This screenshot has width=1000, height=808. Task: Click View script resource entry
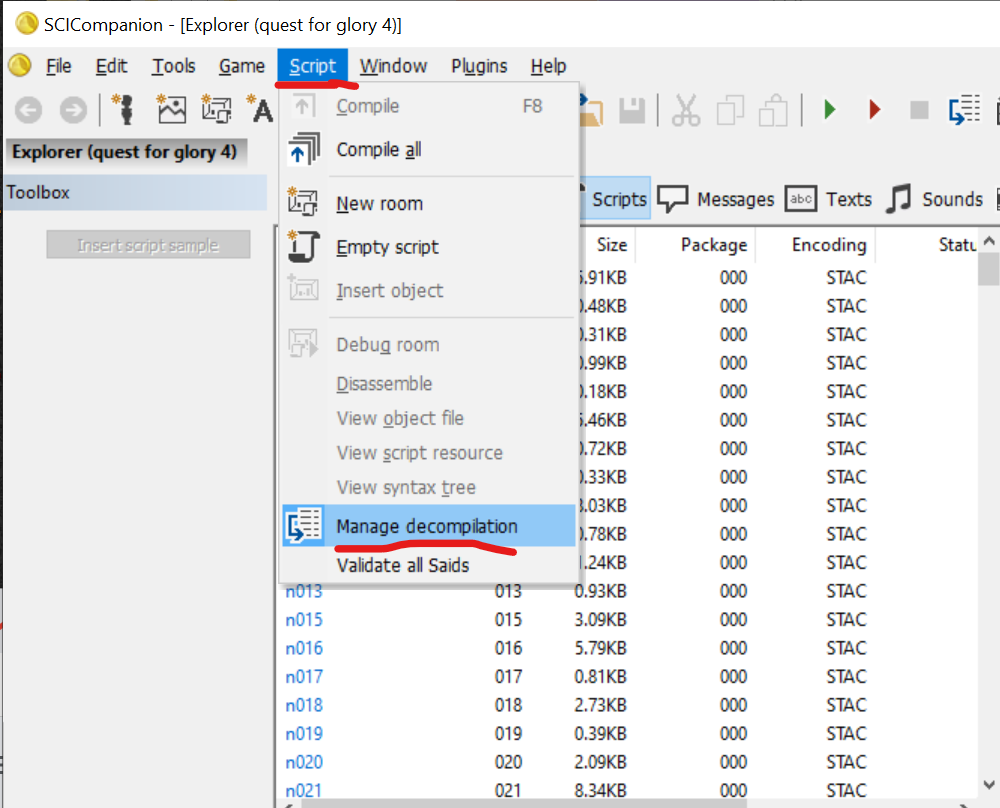point(429,453)
